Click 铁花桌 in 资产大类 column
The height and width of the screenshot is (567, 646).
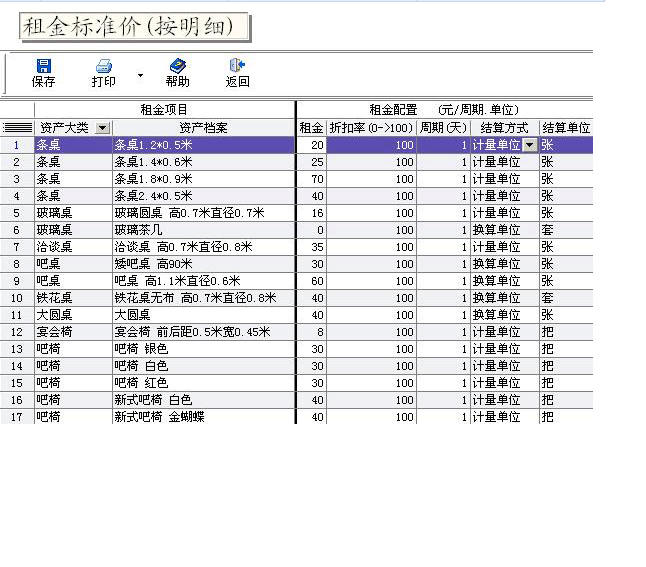pos(73,298)
